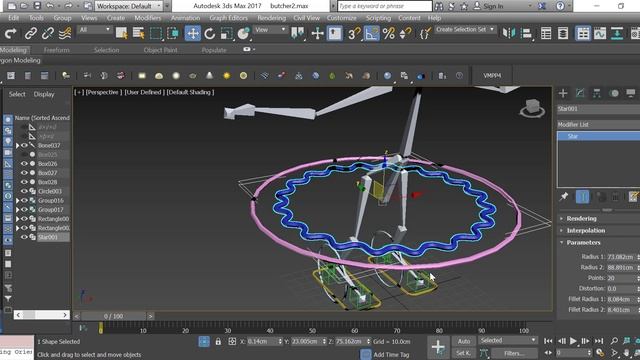The image size is (640, 360).
Task: Click the Align tool icon
Action: pos(526,33)
